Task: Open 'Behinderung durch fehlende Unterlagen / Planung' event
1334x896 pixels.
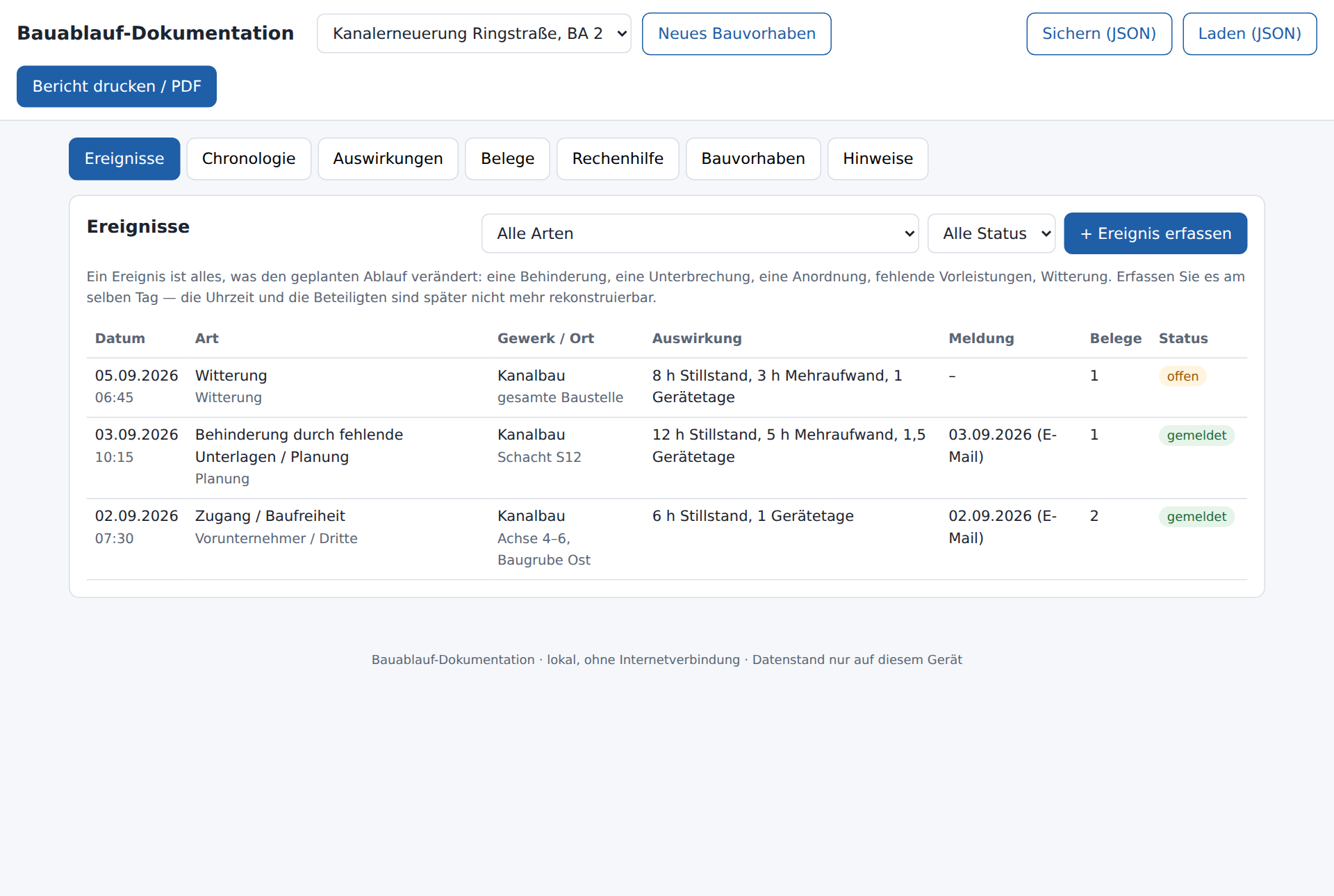Action: click(299, 446)
